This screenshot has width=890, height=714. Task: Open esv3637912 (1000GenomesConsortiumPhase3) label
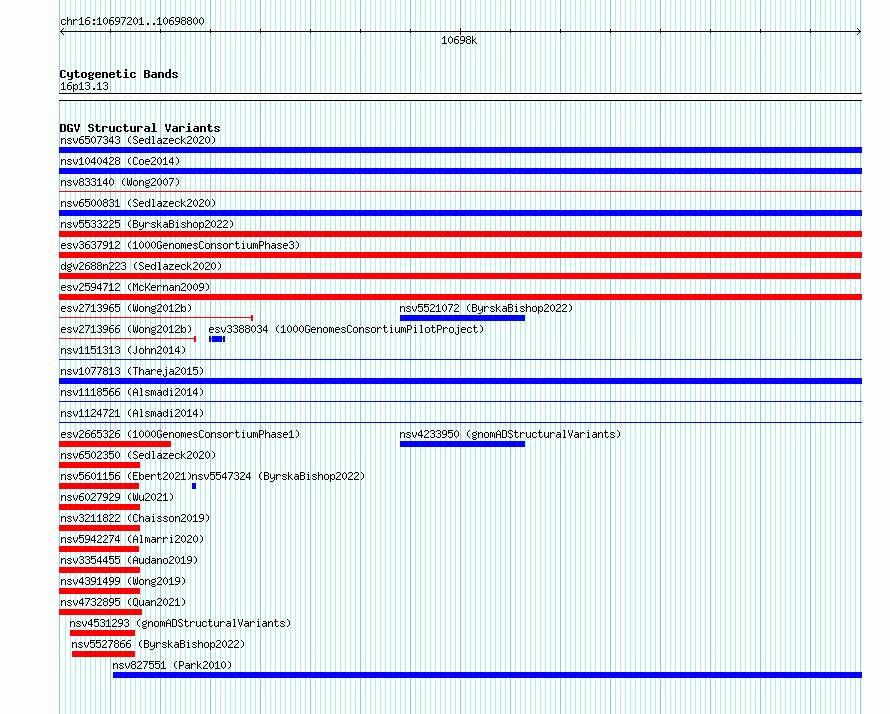click(180, 245)
